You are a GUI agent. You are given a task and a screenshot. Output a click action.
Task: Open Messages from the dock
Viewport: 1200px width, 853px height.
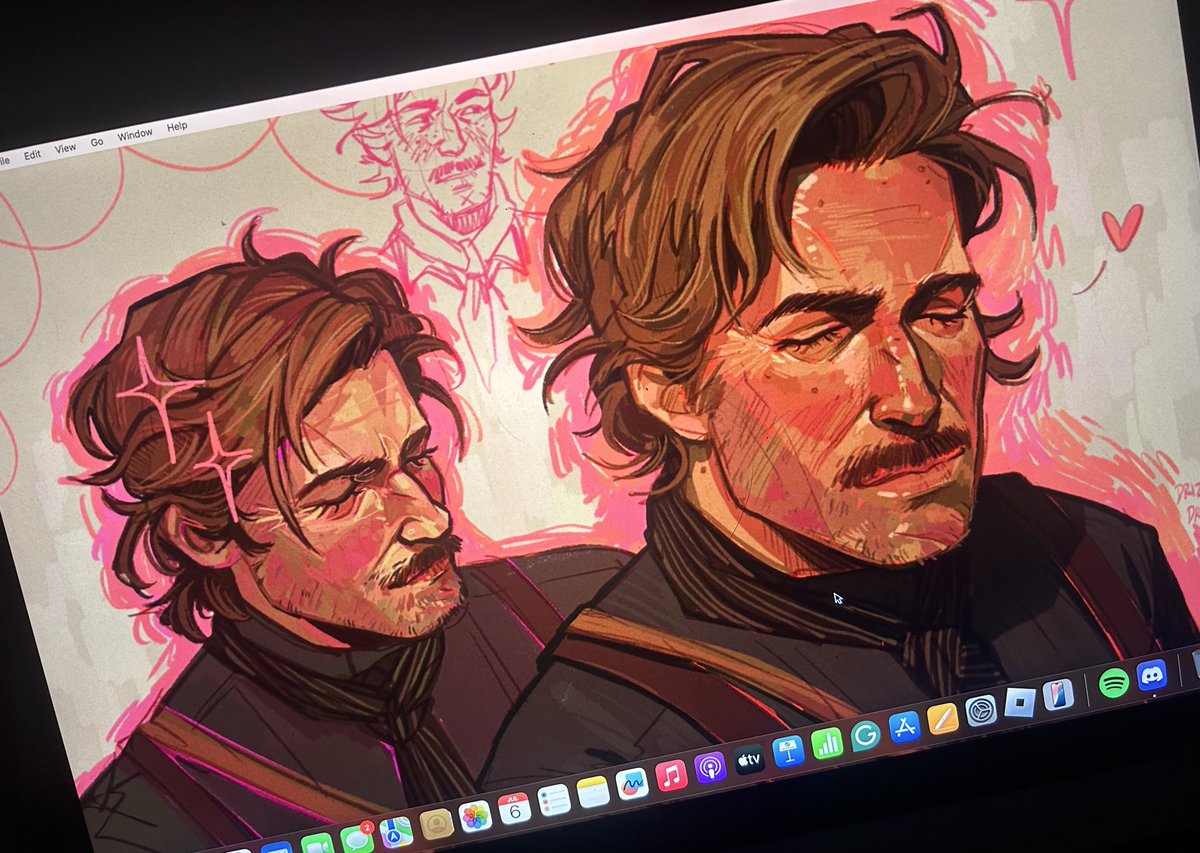pos(356,839)
